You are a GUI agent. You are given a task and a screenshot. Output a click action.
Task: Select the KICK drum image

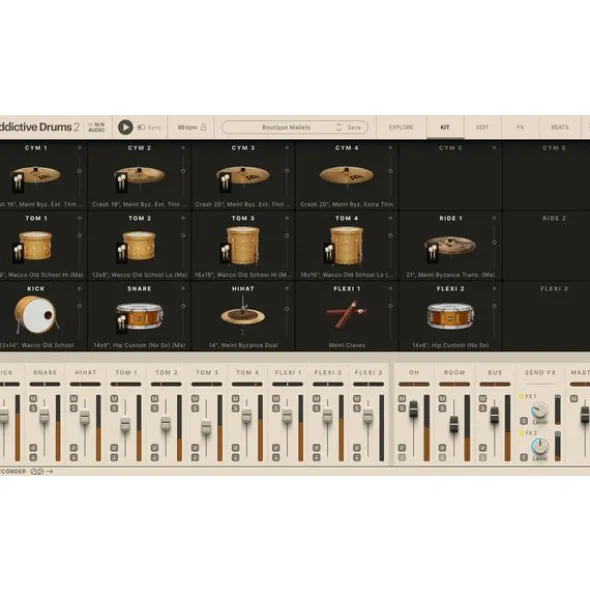[x=36, y=315]
